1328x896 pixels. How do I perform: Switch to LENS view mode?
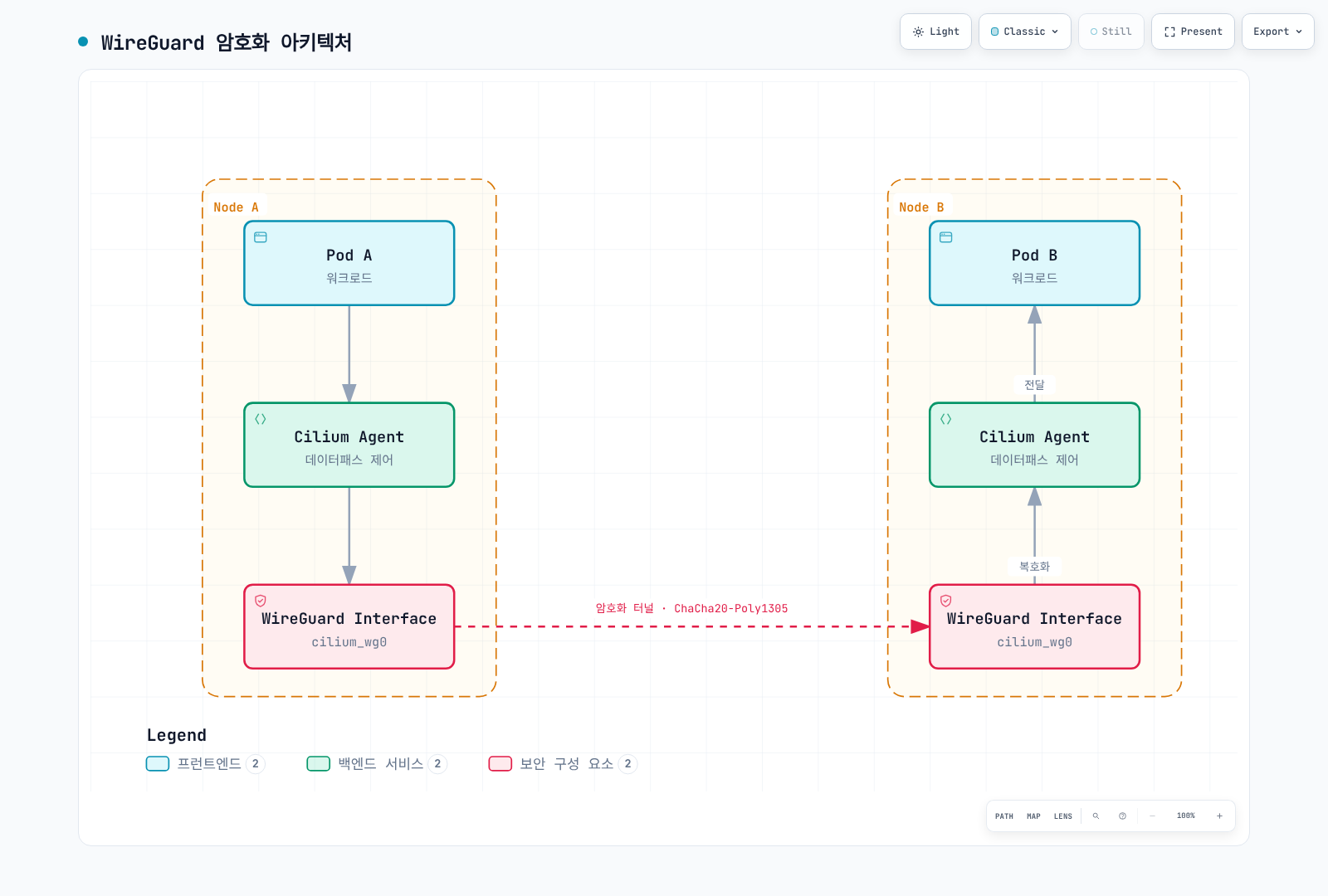(x=1063, y=816)
